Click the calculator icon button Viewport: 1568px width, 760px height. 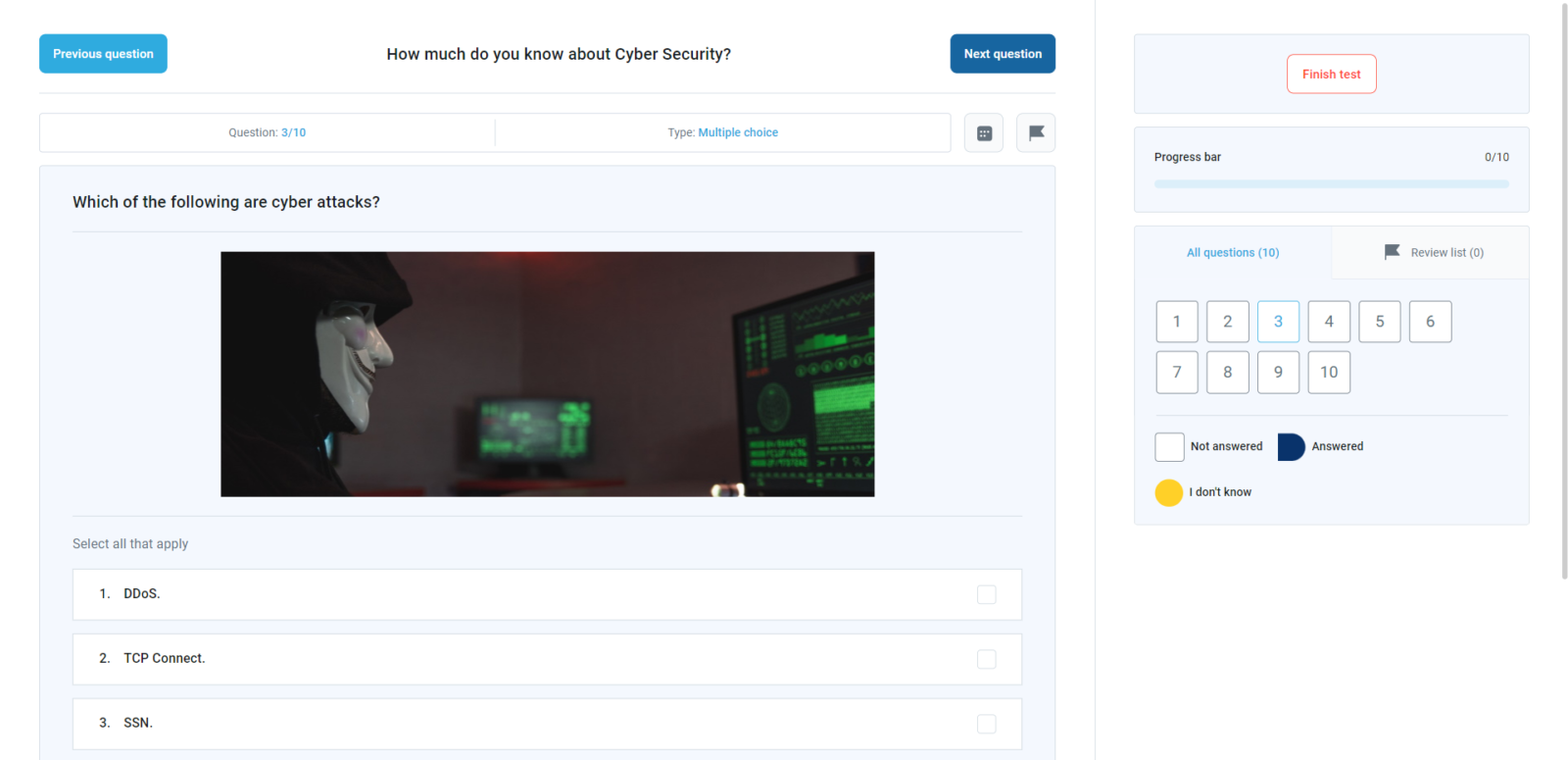pos(984,133)
